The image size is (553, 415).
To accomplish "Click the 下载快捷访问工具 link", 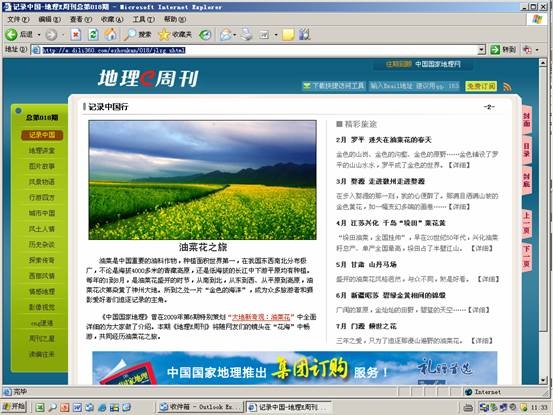I will click(334, 86).
